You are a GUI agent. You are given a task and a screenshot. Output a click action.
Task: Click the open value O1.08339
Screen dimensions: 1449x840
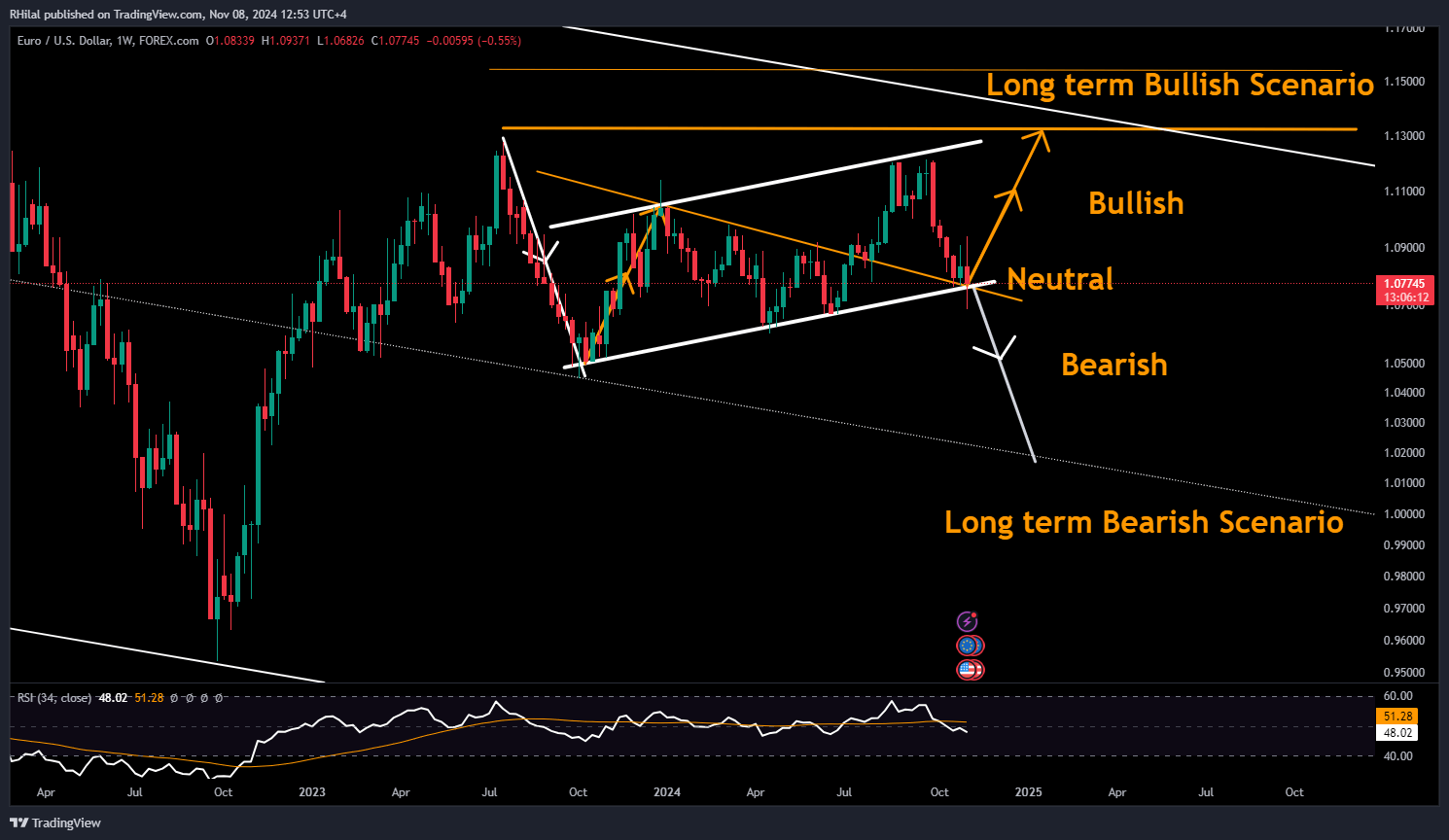pyautogui.click(x=230, y=41)
